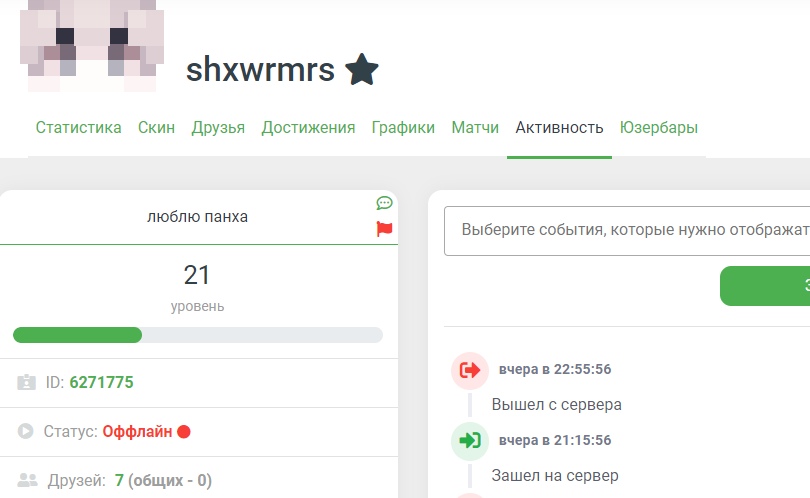Click the red server exit icon
The height and width of the screenshot is (498, 810).
pos(469,370)
